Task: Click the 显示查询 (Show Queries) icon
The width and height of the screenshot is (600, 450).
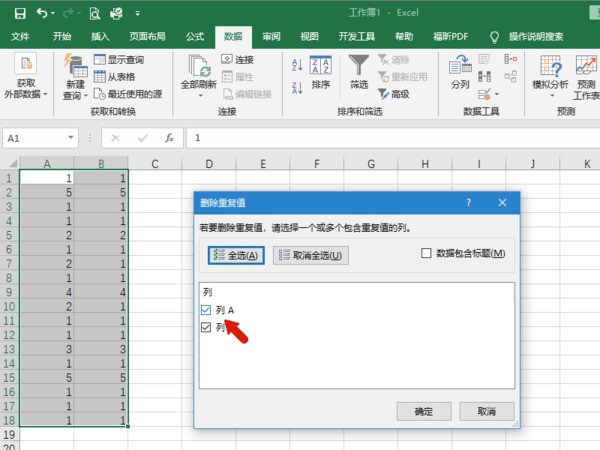Action: tap(100, 60)
